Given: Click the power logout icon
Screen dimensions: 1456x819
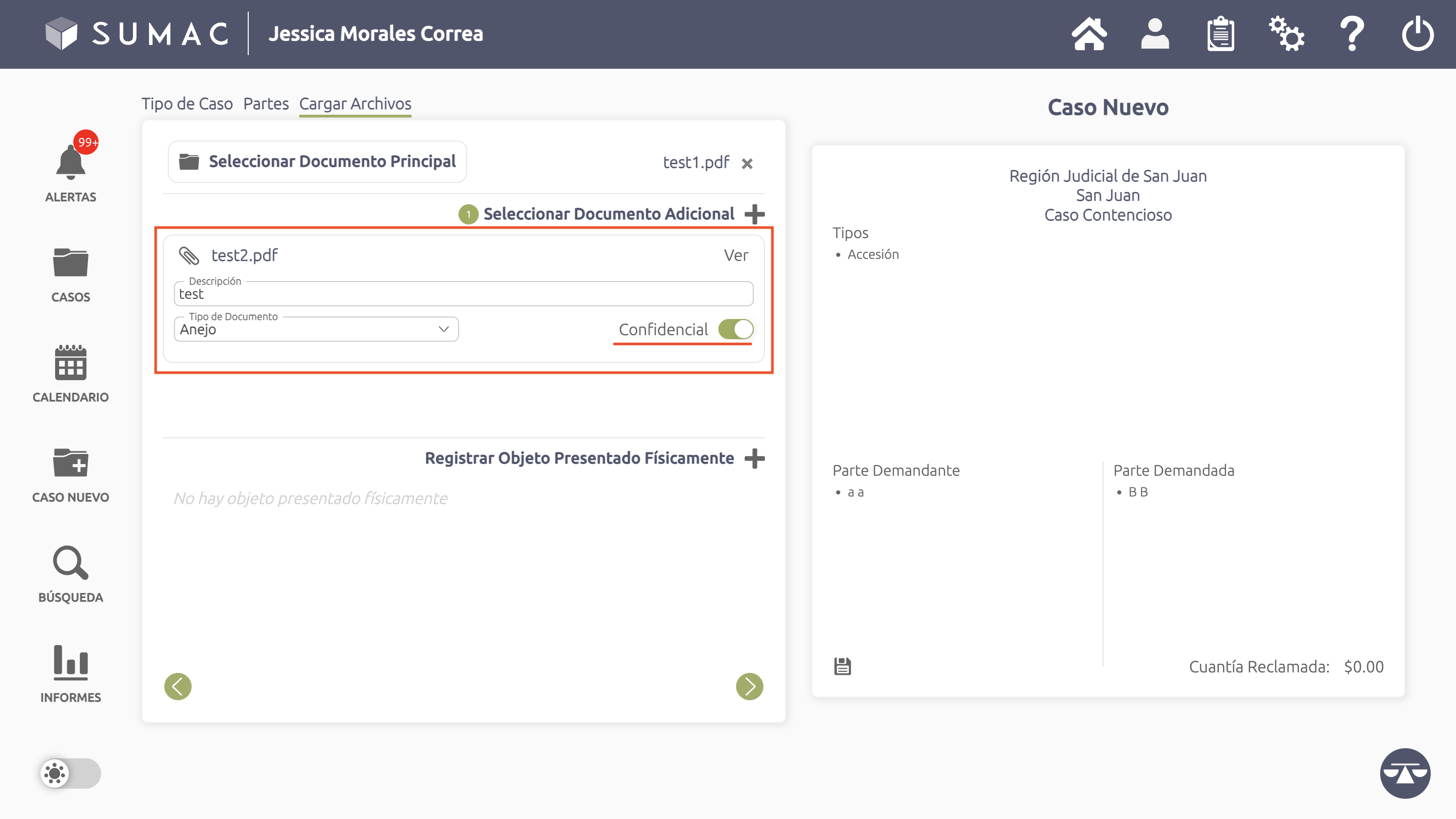Looking at the screenshot, I should tap(1417, 34).
